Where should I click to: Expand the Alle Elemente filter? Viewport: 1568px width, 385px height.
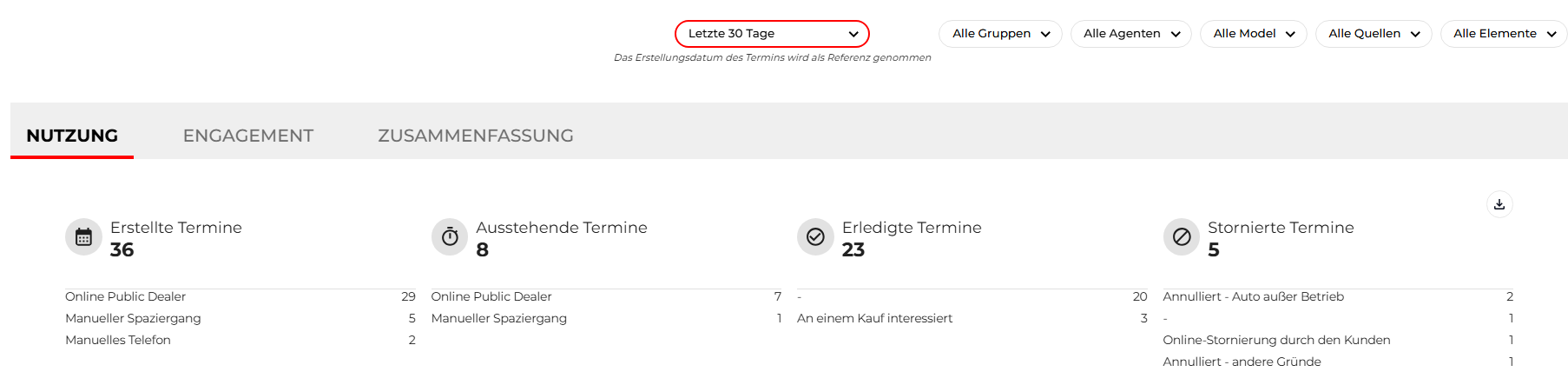1504,34
